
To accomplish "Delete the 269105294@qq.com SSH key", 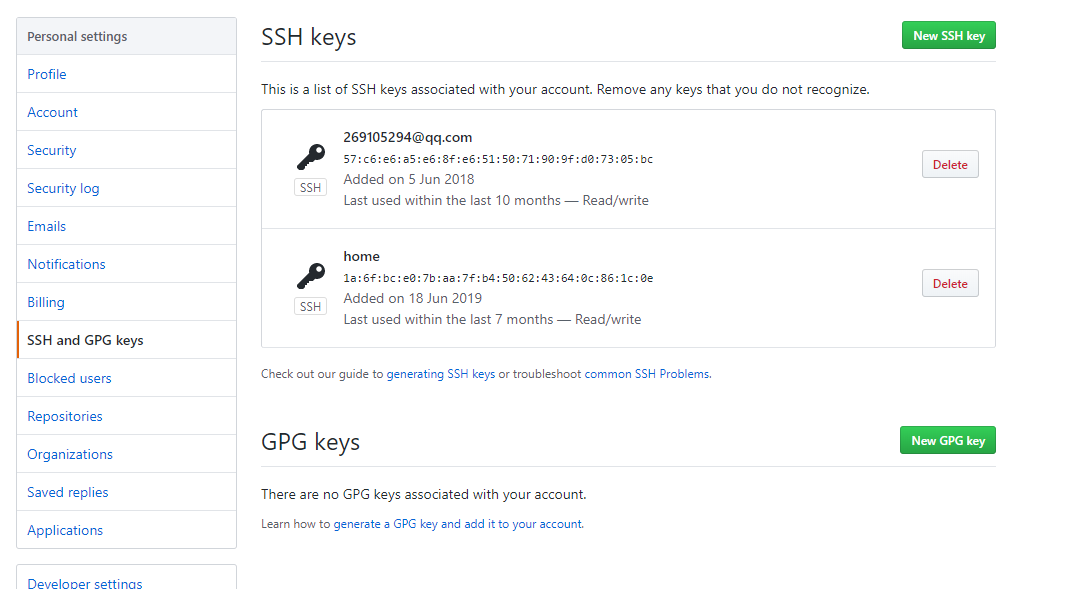I will [x=949, y=165].
